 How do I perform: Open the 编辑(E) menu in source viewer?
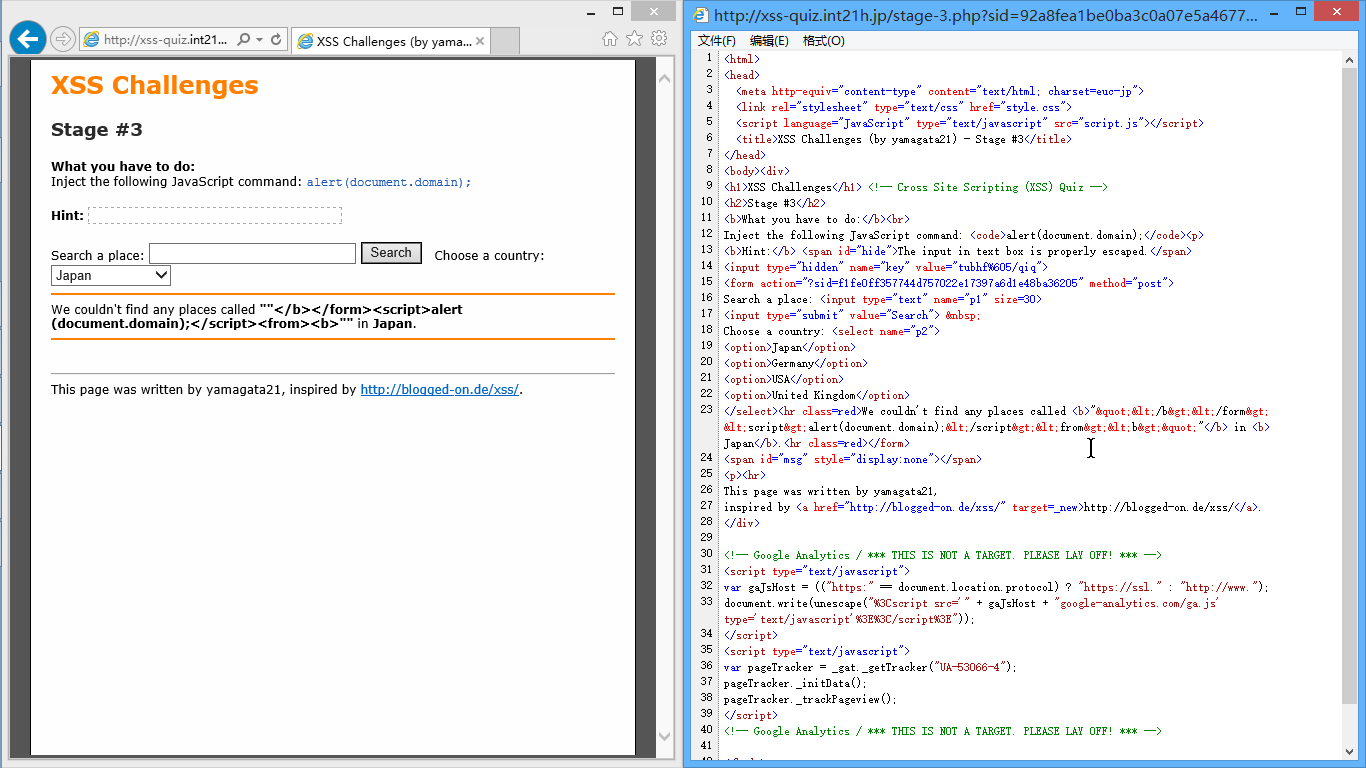click(769, 41)
